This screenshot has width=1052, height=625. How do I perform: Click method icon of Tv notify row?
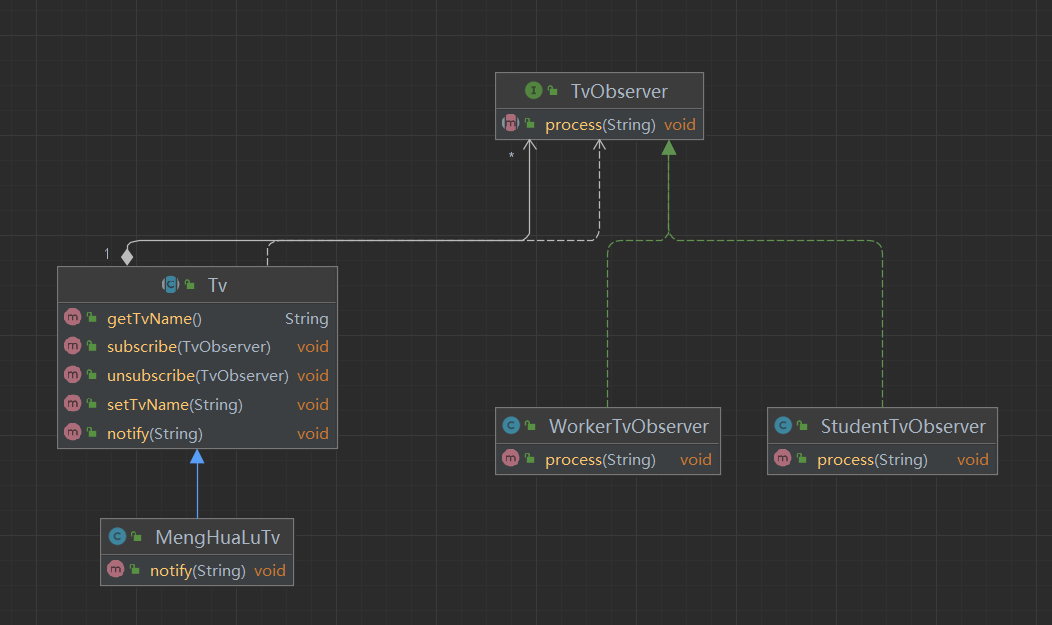(x=72, y=432)
